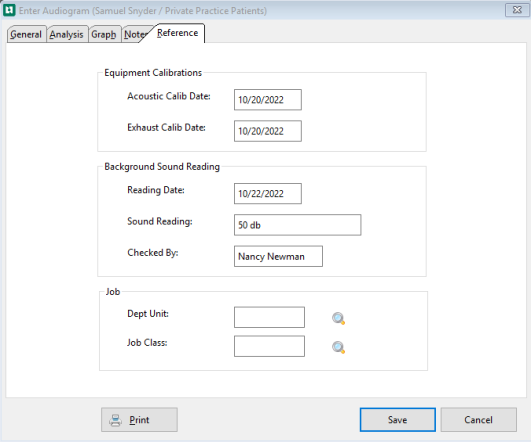This screenshot has height=442, width=531.
Task: Switch to the Graph tab
Action: [104, 34]
